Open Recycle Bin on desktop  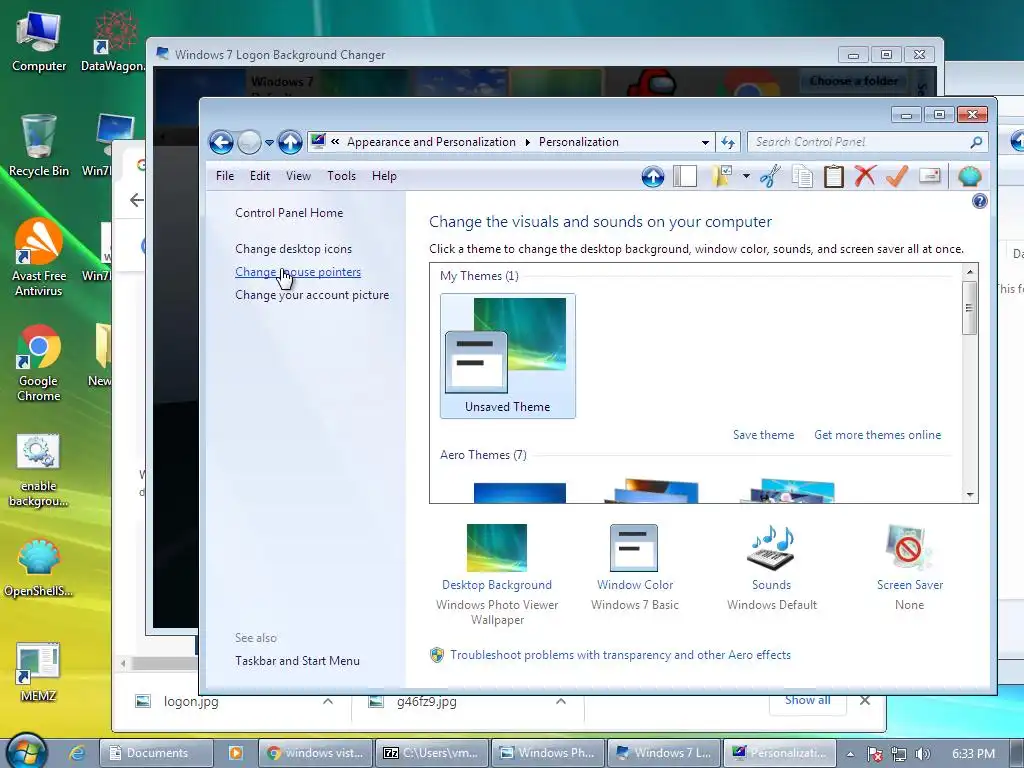tap(39, 146)
